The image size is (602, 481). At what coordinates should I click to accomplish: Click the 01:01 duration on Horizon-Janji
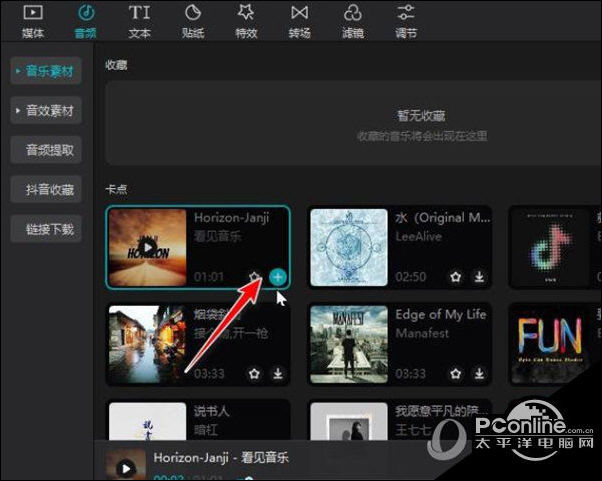(209, 277)
